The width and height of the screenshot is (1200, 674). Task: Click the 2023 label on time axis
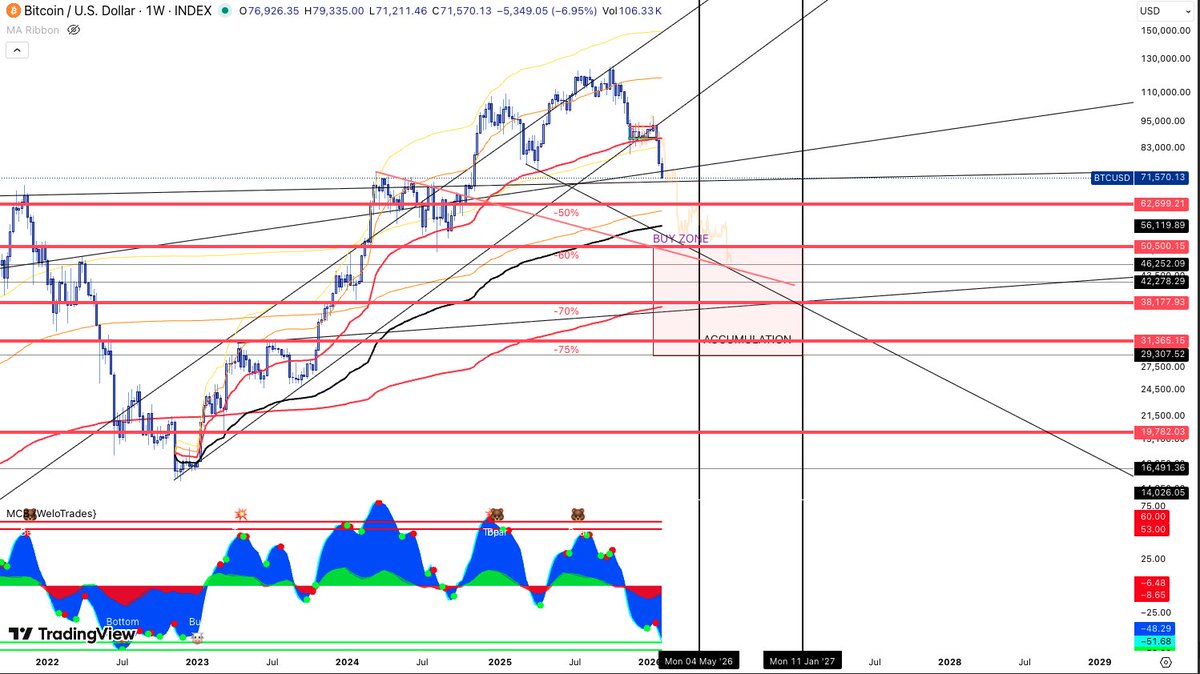[x=197, y=662]
